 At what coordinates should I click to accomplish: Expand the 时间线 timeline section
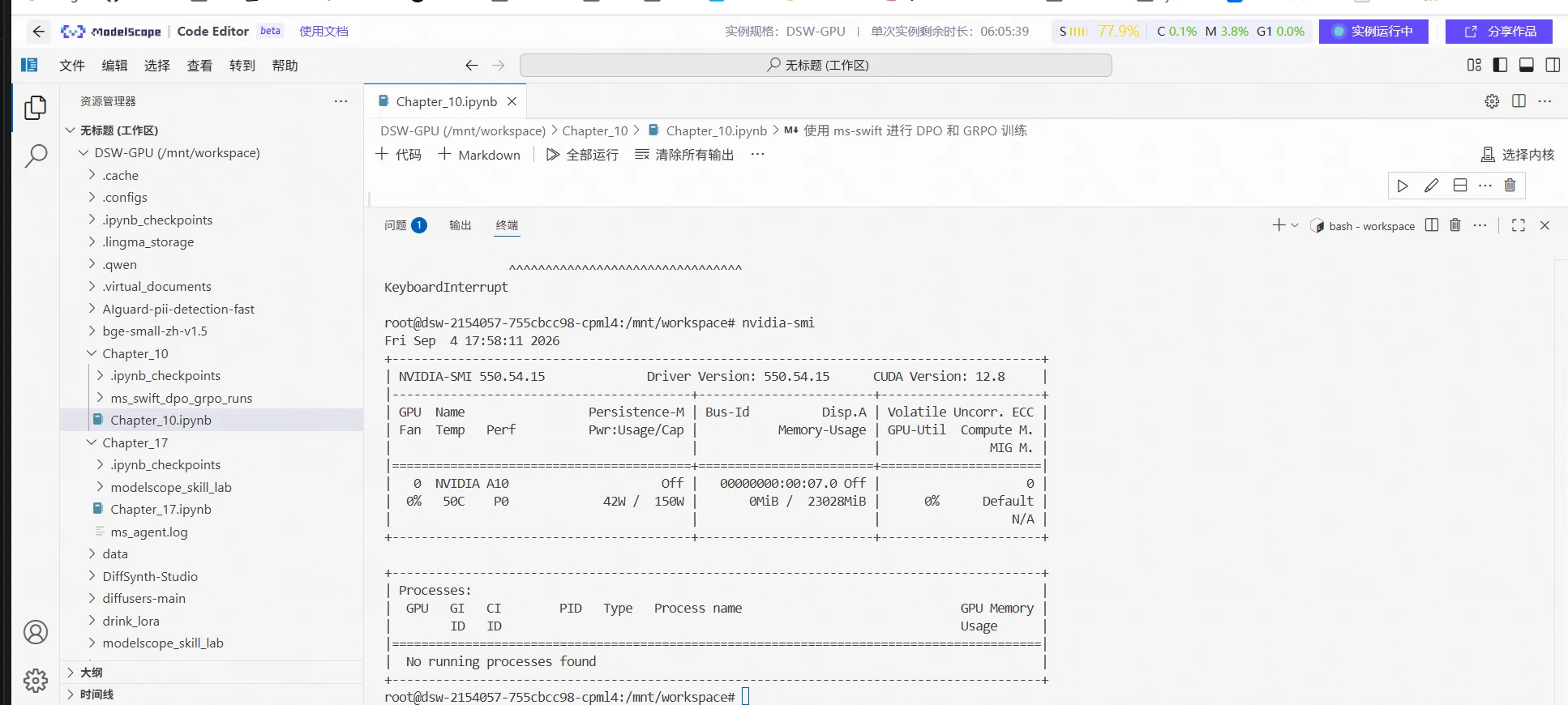coord(71,694)
